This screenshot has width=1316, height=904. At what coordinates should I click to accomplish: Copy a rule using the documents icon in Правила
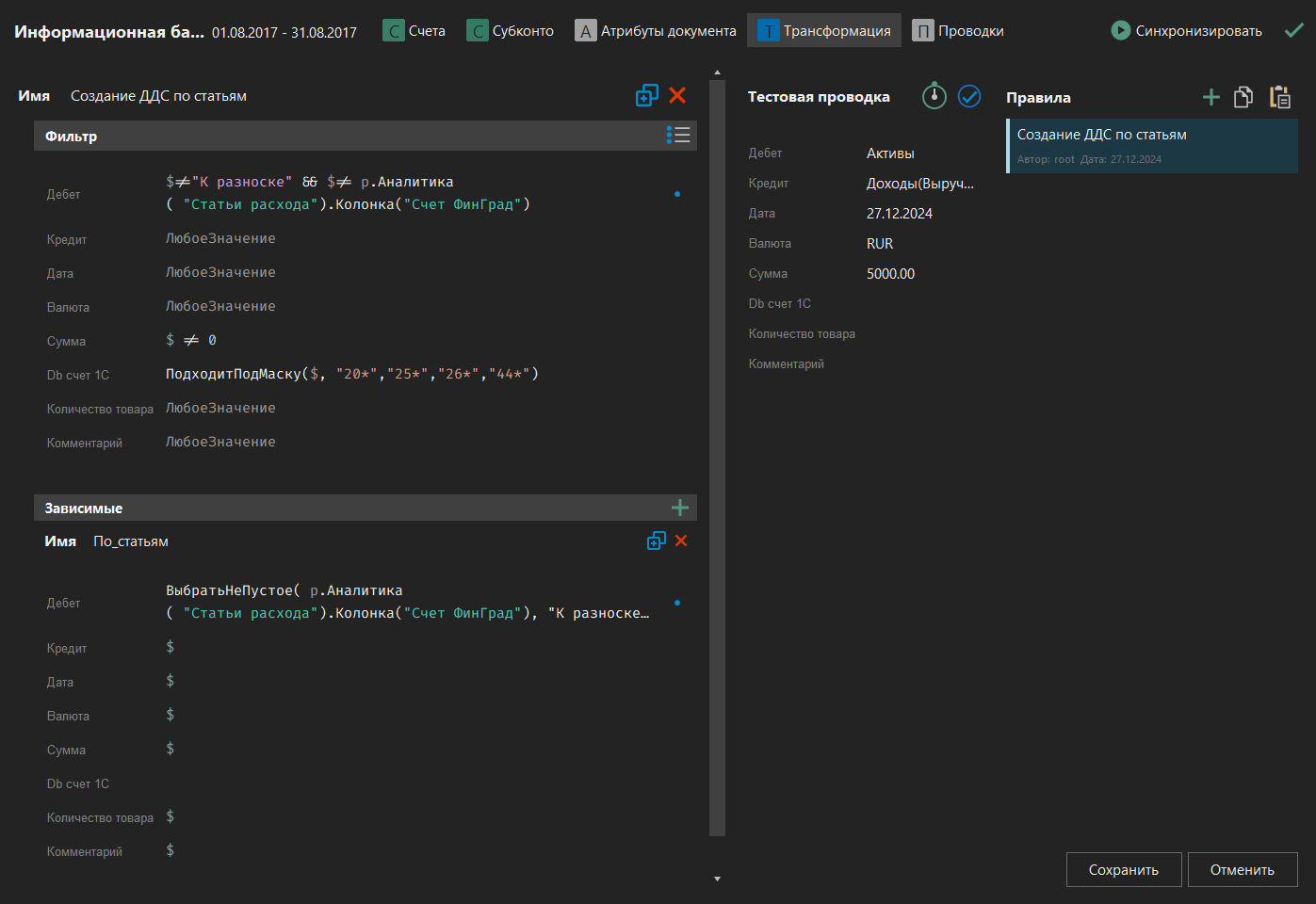[x=1243, y=96]
